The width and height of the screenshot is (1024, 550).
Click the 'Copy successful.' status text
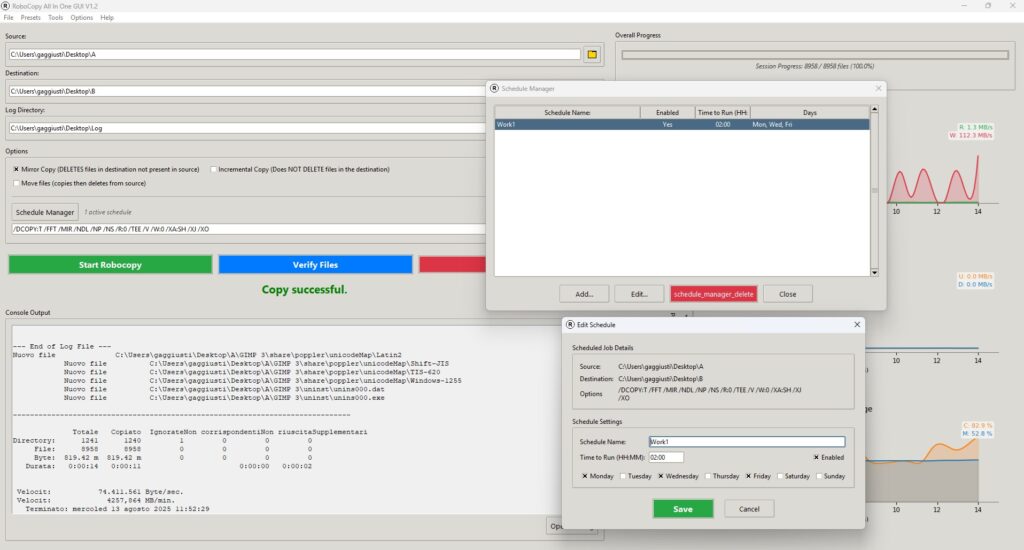pos(304,289)
